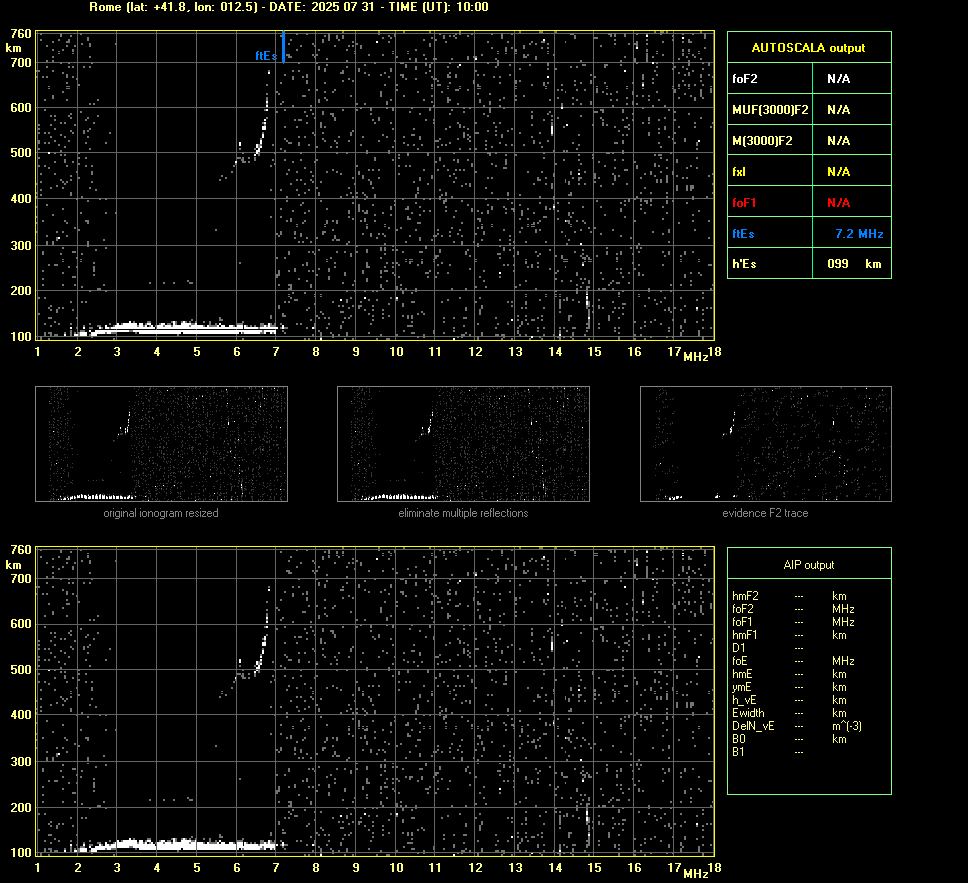Select the '7.2 MHz' ftEs value
968x883 pixels.
pos(859,234)
